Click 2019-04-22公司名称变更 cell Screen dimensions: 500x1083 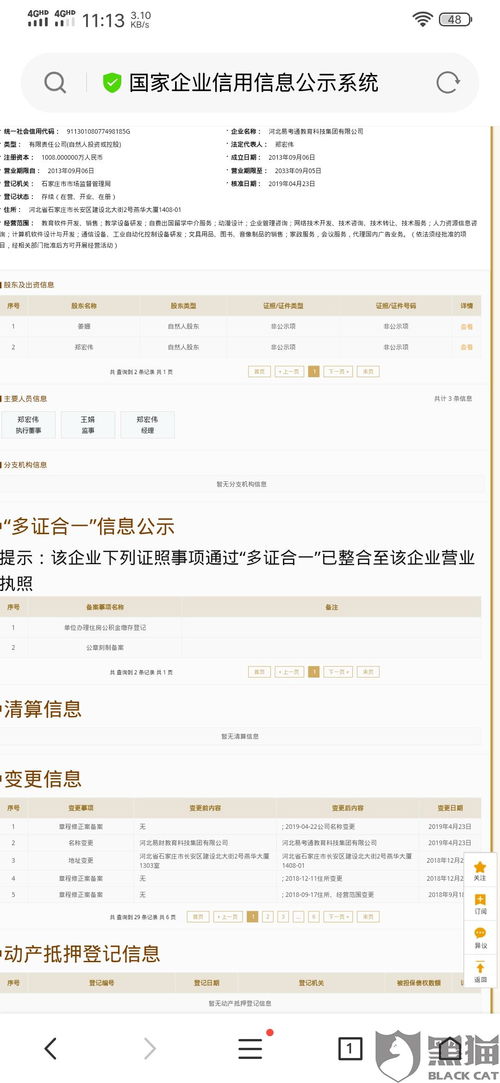(319, 826)
